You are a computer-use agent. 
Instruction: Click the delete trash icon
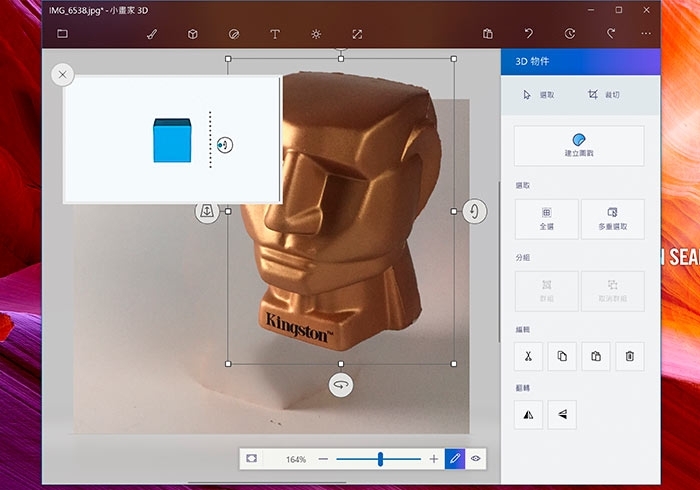click(630, 356)
